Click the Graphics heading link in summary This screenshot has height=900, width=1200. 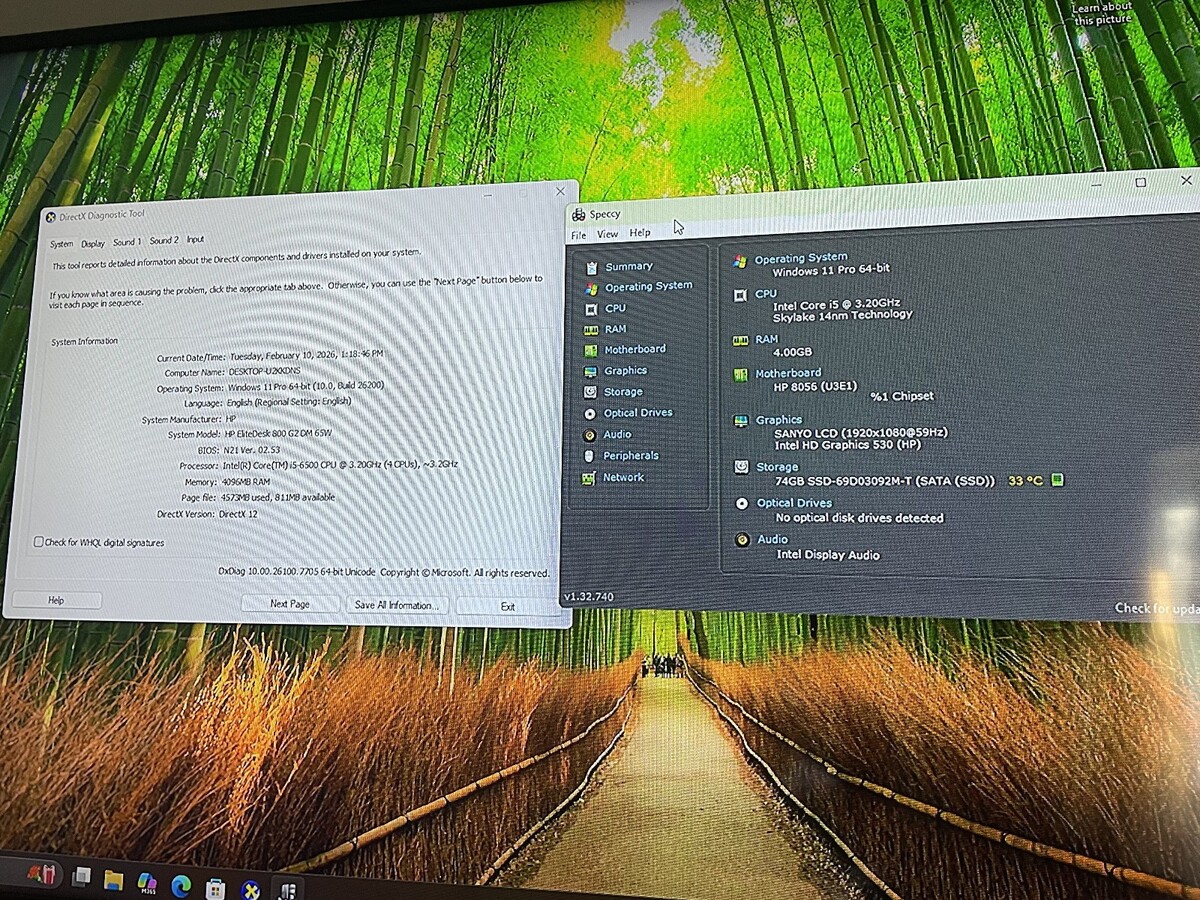(778, 420)
